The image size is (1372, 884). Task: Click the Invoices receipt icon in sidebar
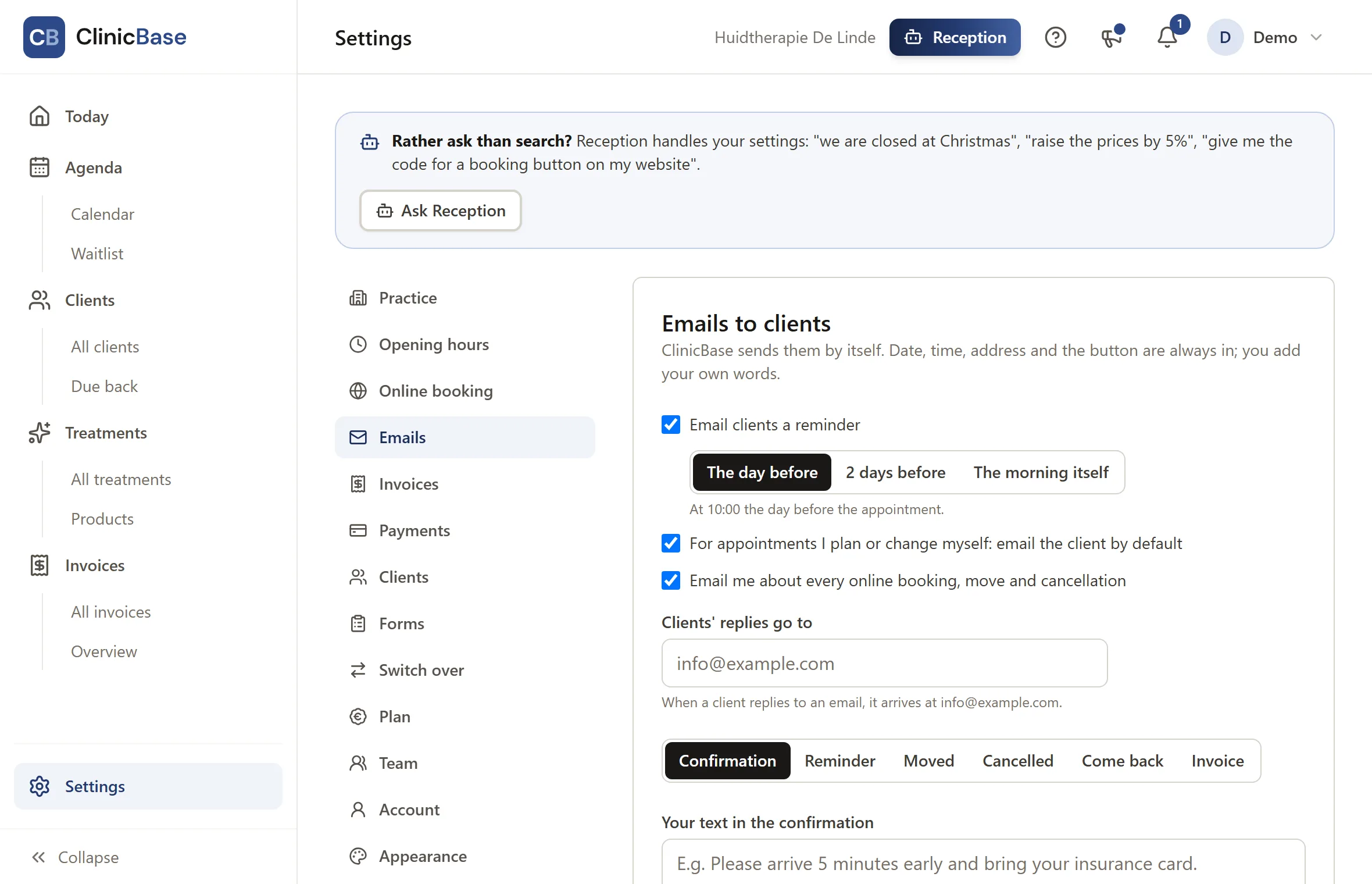pos(40,565)
